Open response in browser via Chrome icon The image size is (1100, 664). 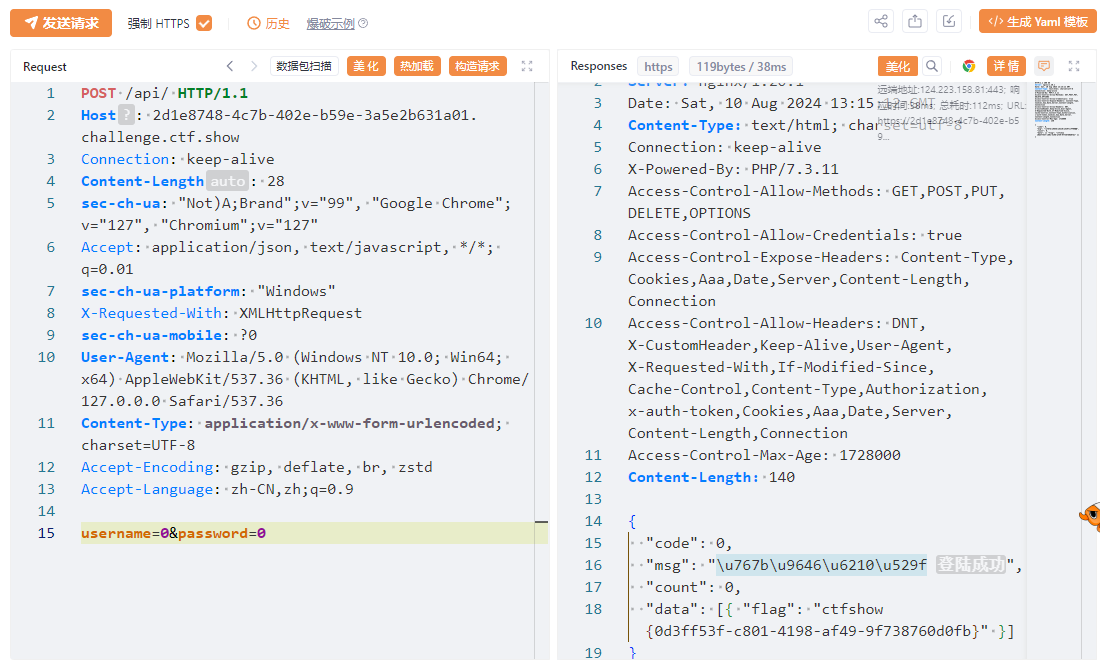coord(969,66)
